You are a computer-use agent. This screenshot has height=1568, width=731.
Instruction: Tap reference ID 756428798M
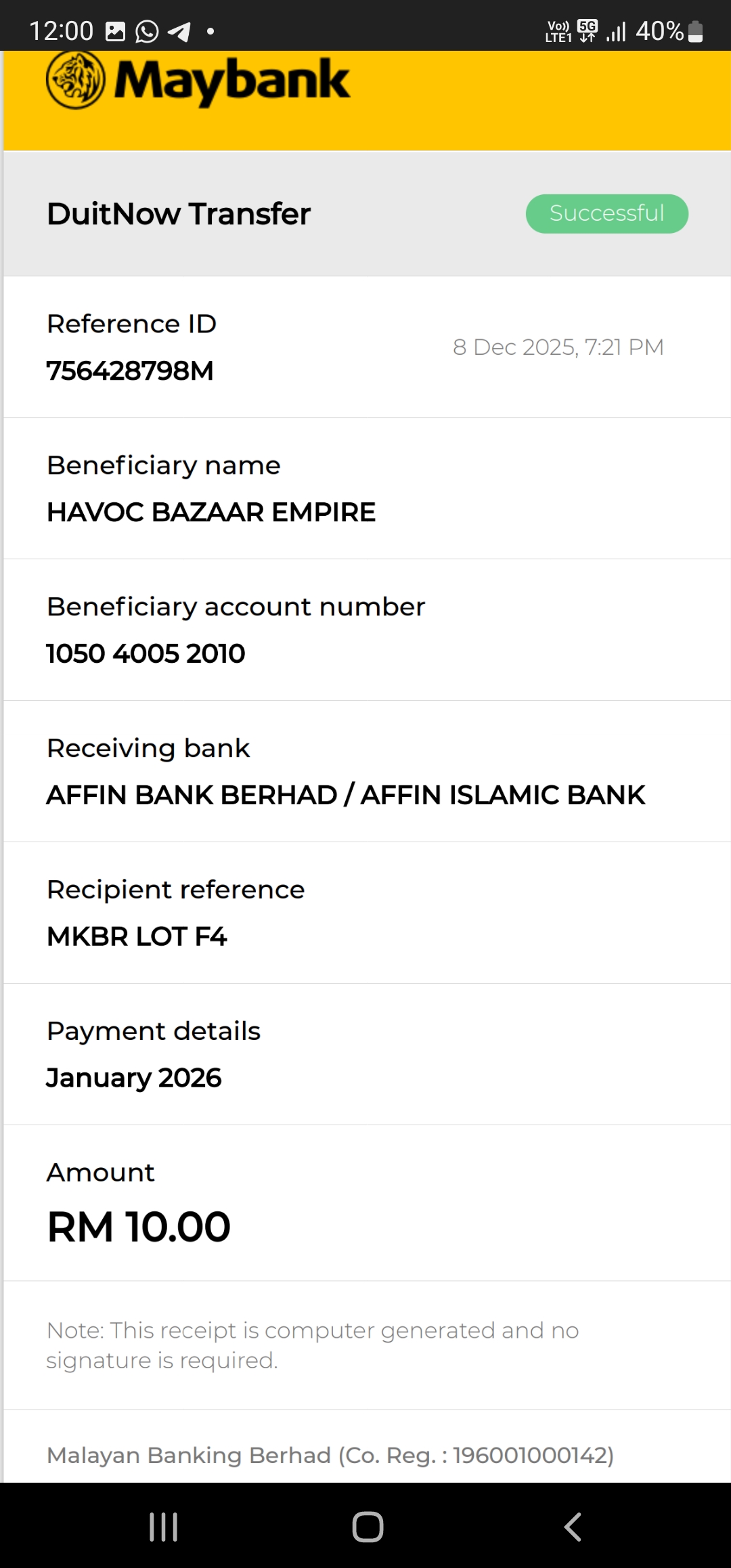tap(130, 371)
